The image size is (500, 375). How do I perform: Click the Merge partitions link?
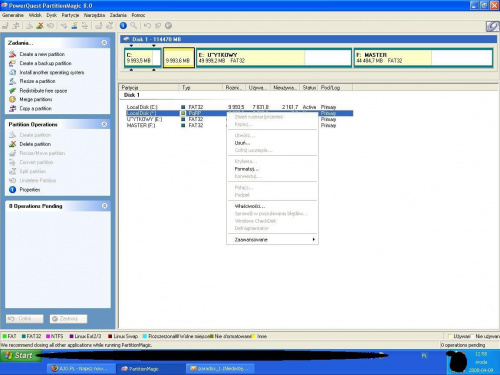click(36, 99)
